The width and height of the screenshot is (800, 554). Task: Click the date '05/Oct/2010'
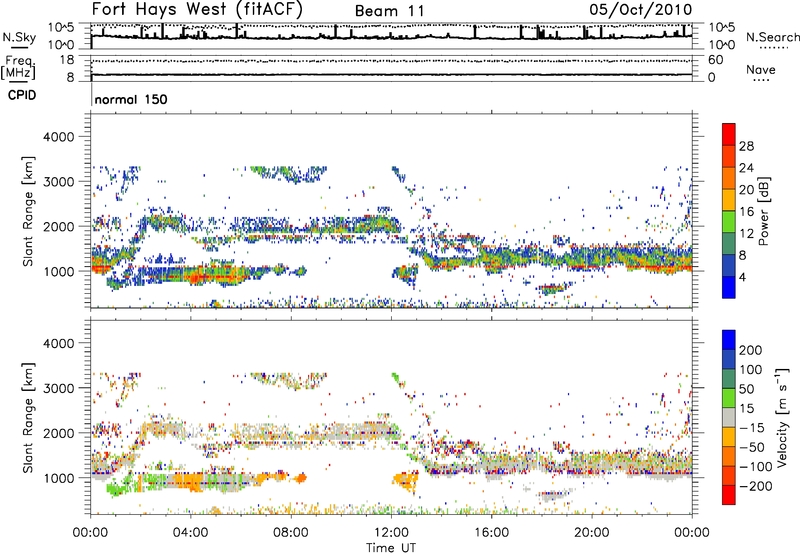[641, 9]
